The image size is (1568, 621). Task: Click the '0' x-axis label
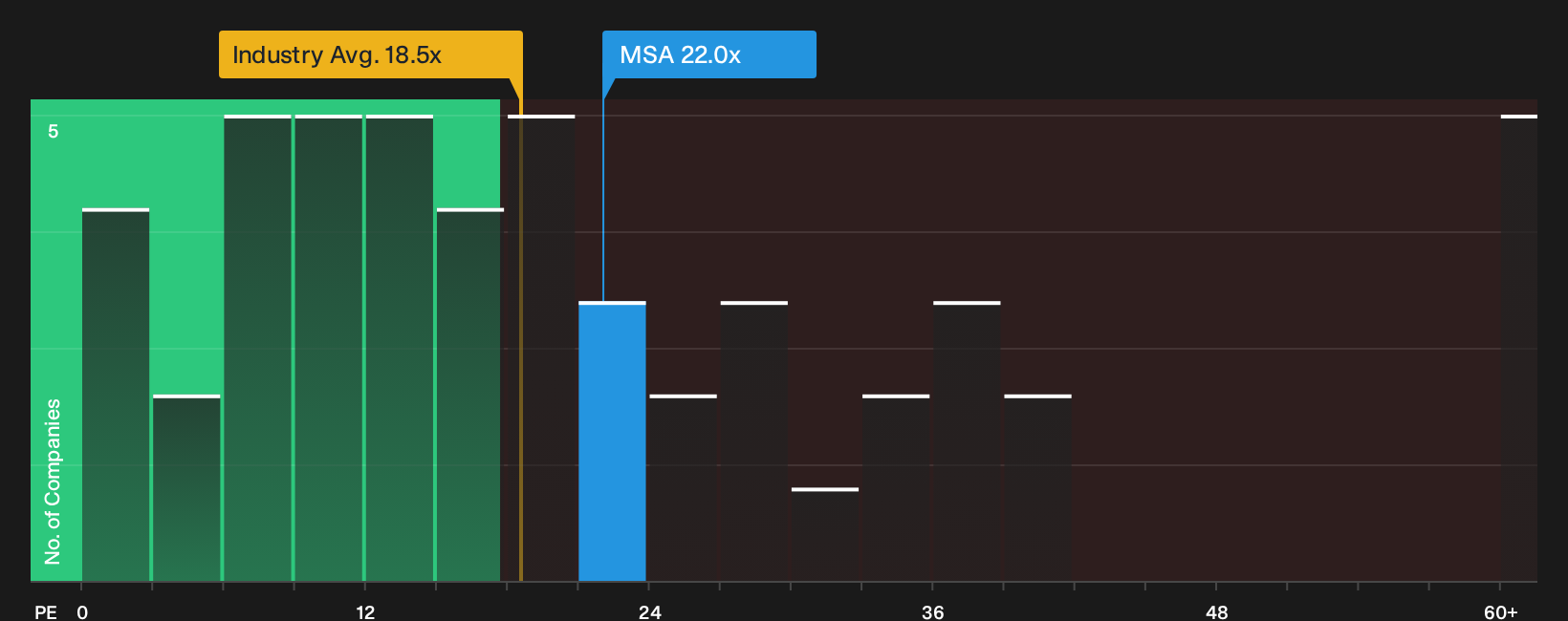[82, 612]
